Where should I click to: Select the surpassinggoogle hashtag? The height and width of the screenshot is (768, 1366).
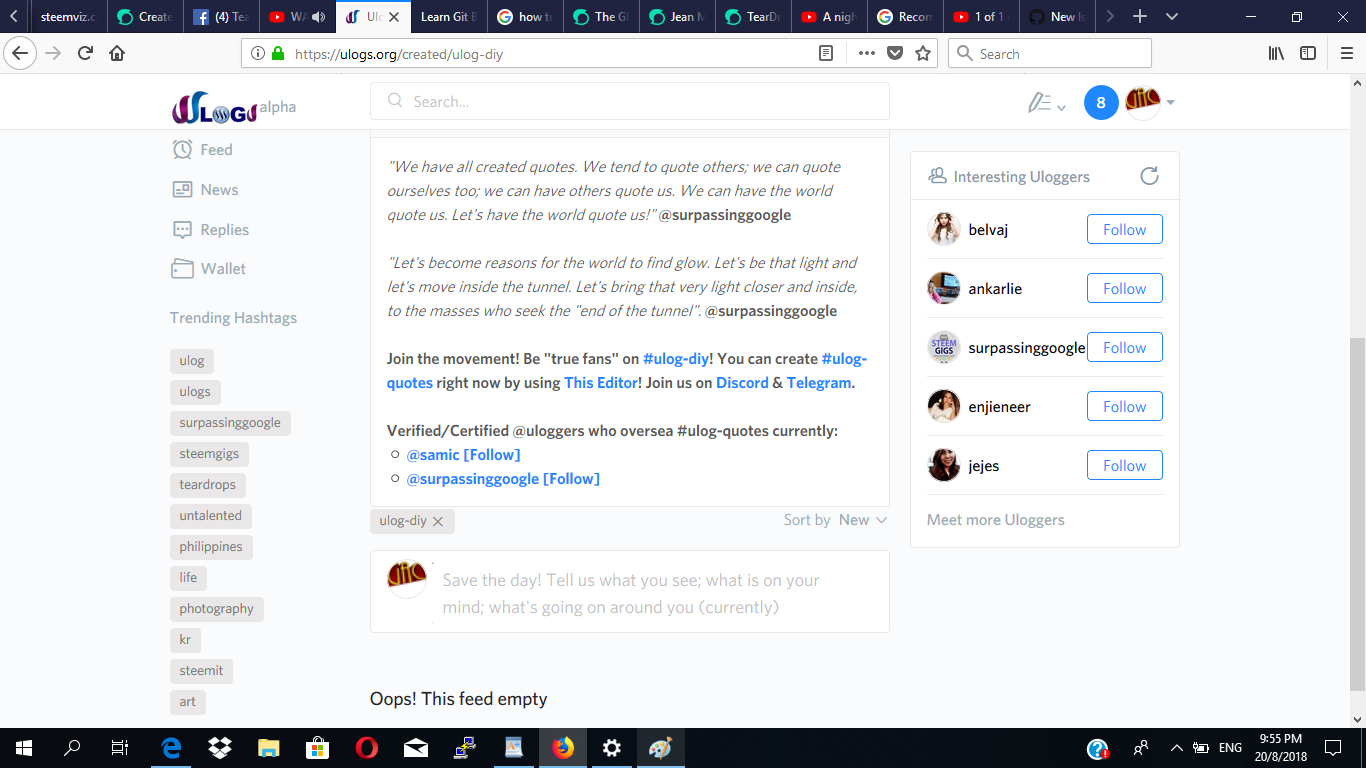coord(230,423)
